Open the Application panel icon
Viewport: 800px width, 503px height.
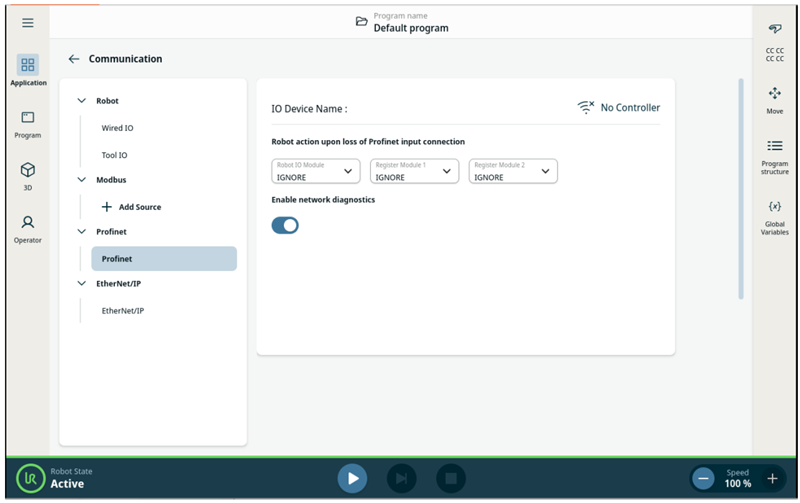click(x=28, y=66)
